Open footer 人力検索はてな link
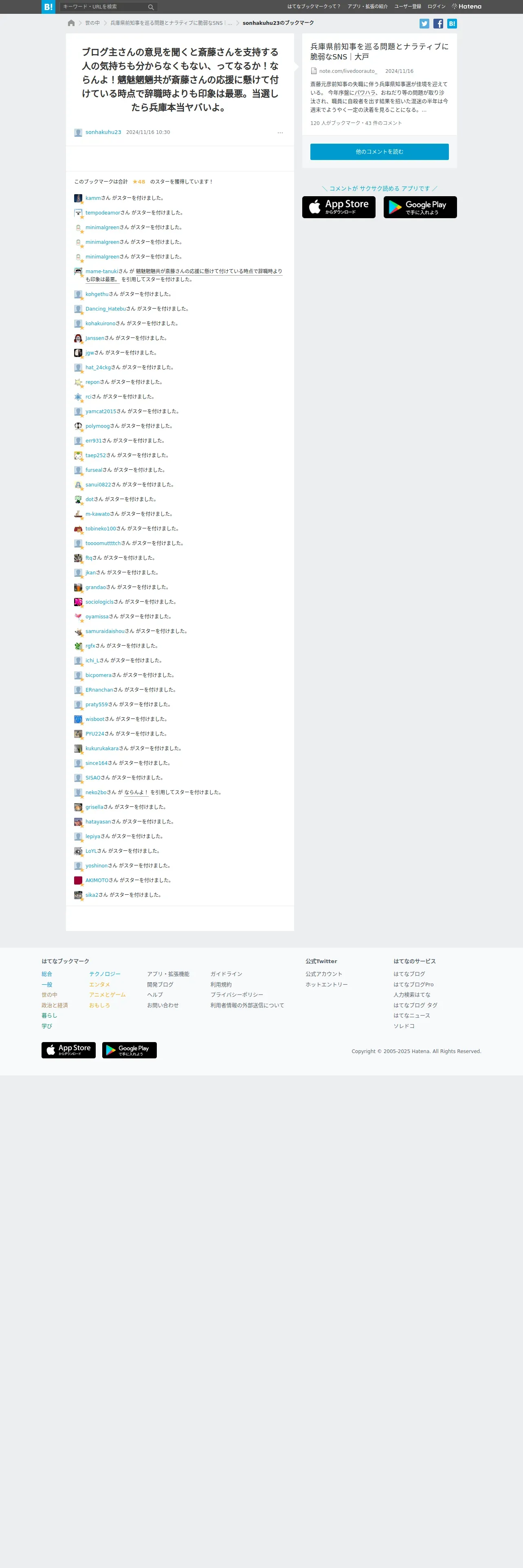 point(411,994)
